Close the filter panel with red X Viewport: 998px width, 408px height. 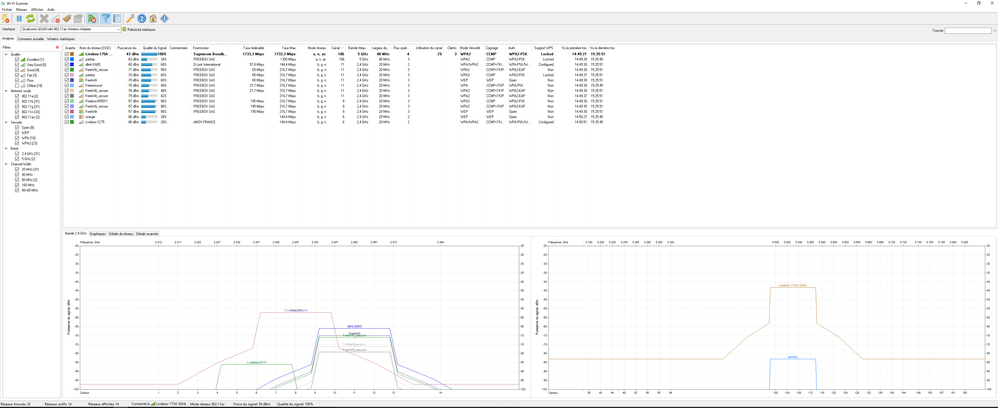tap(57, 47)
